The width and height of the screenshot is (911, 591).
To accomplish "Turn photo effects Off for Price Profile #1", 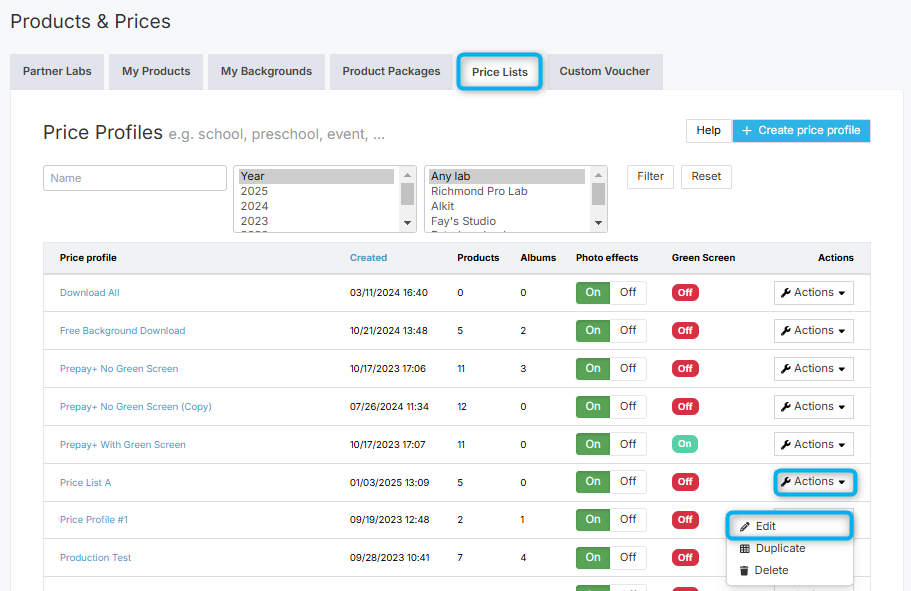I will click(628, 519).
